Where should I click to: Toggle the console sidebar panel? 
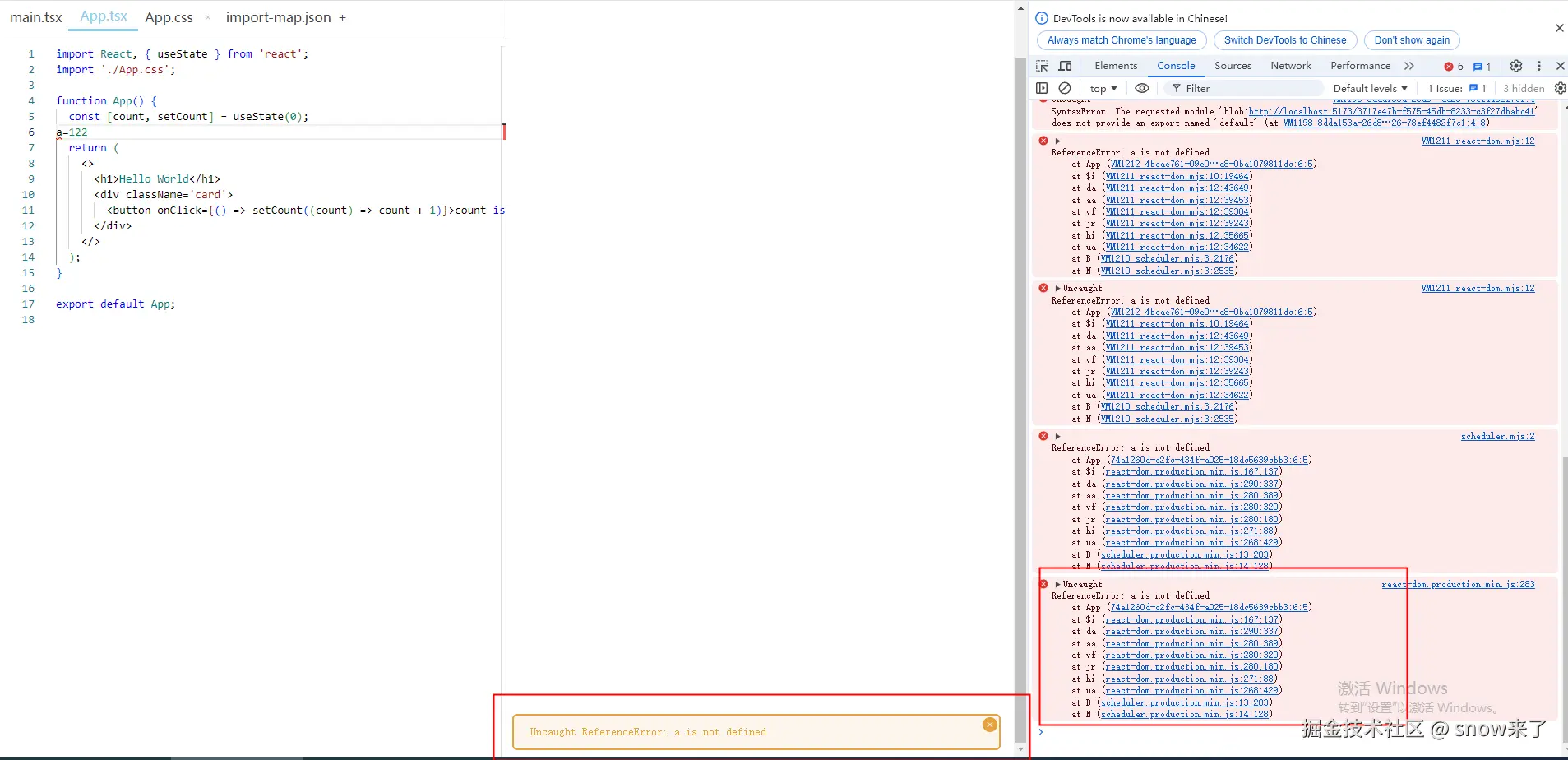coord(1042,88)
